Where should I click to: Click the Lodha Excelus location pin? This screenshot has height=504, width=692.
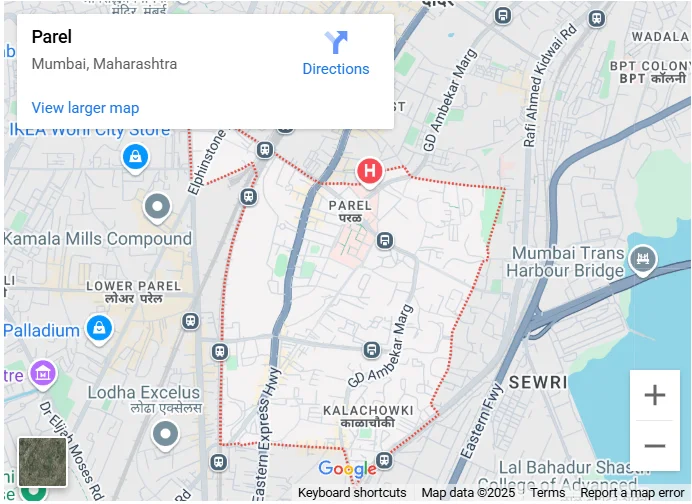pos(165,435)
